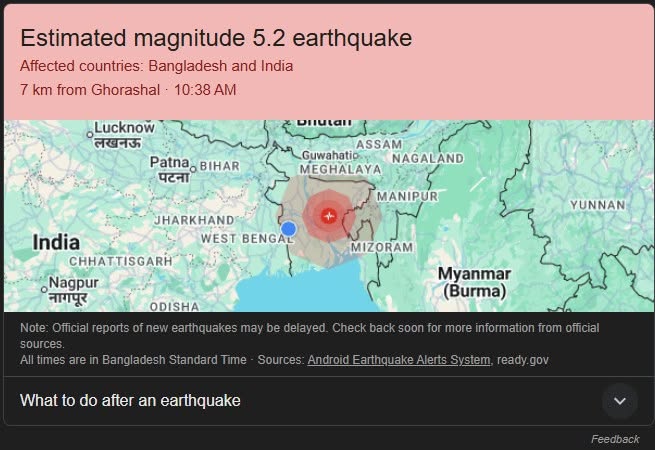Click the Manipur label on the map

pyautogui.click(x=408, y=196)
